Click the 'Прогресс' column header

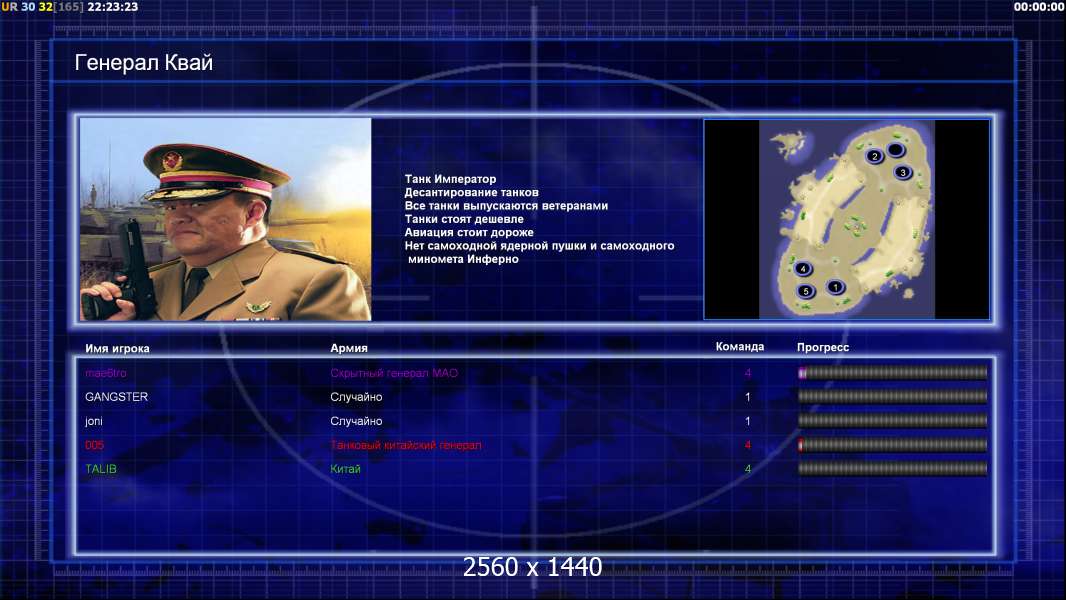(823, 347)
